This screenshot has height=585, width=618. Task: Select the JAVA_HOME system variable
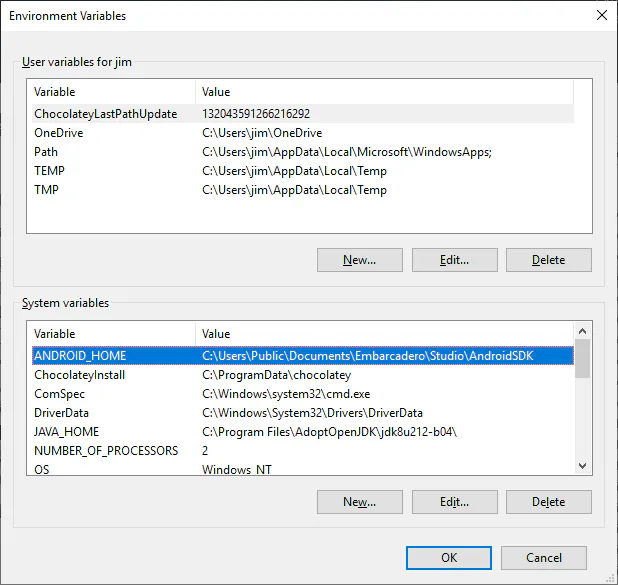(x=66, y=432)
